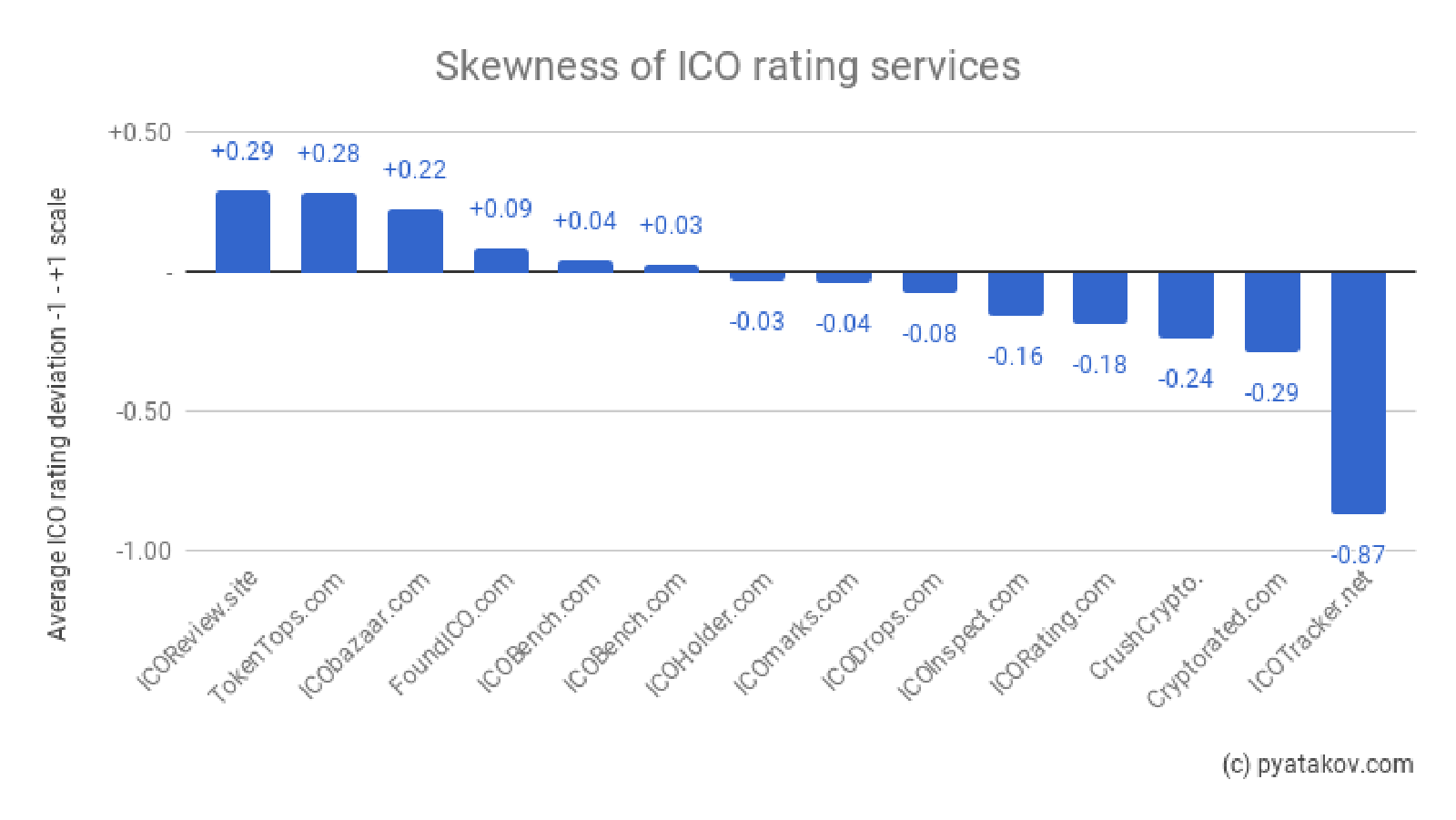Screen dimensions: 1456x820
Task: Click the vertical axis title text
Action: pos(57,414)
